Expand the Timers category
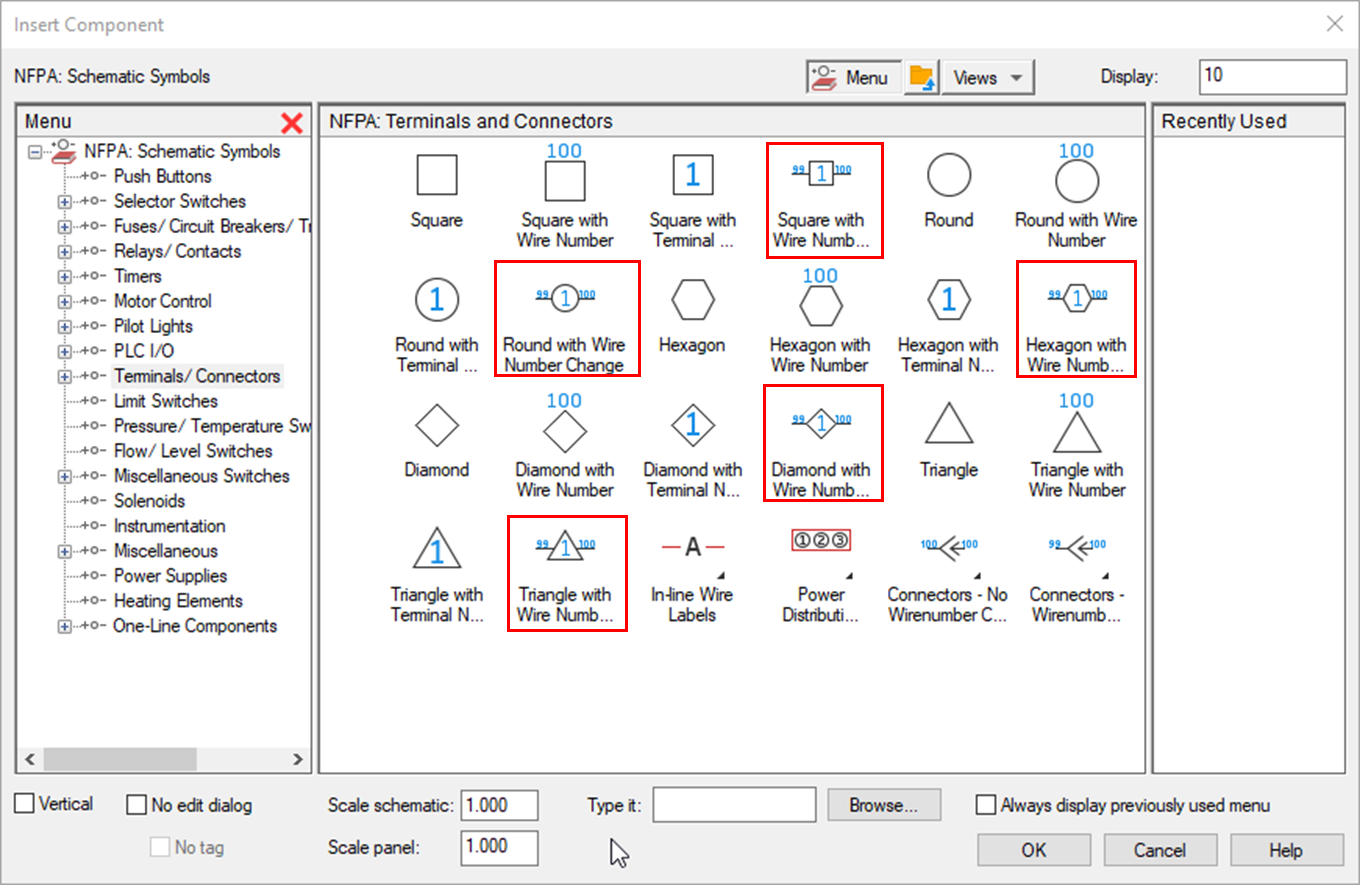Screen dimensions: 1360x885 [63, 276]
